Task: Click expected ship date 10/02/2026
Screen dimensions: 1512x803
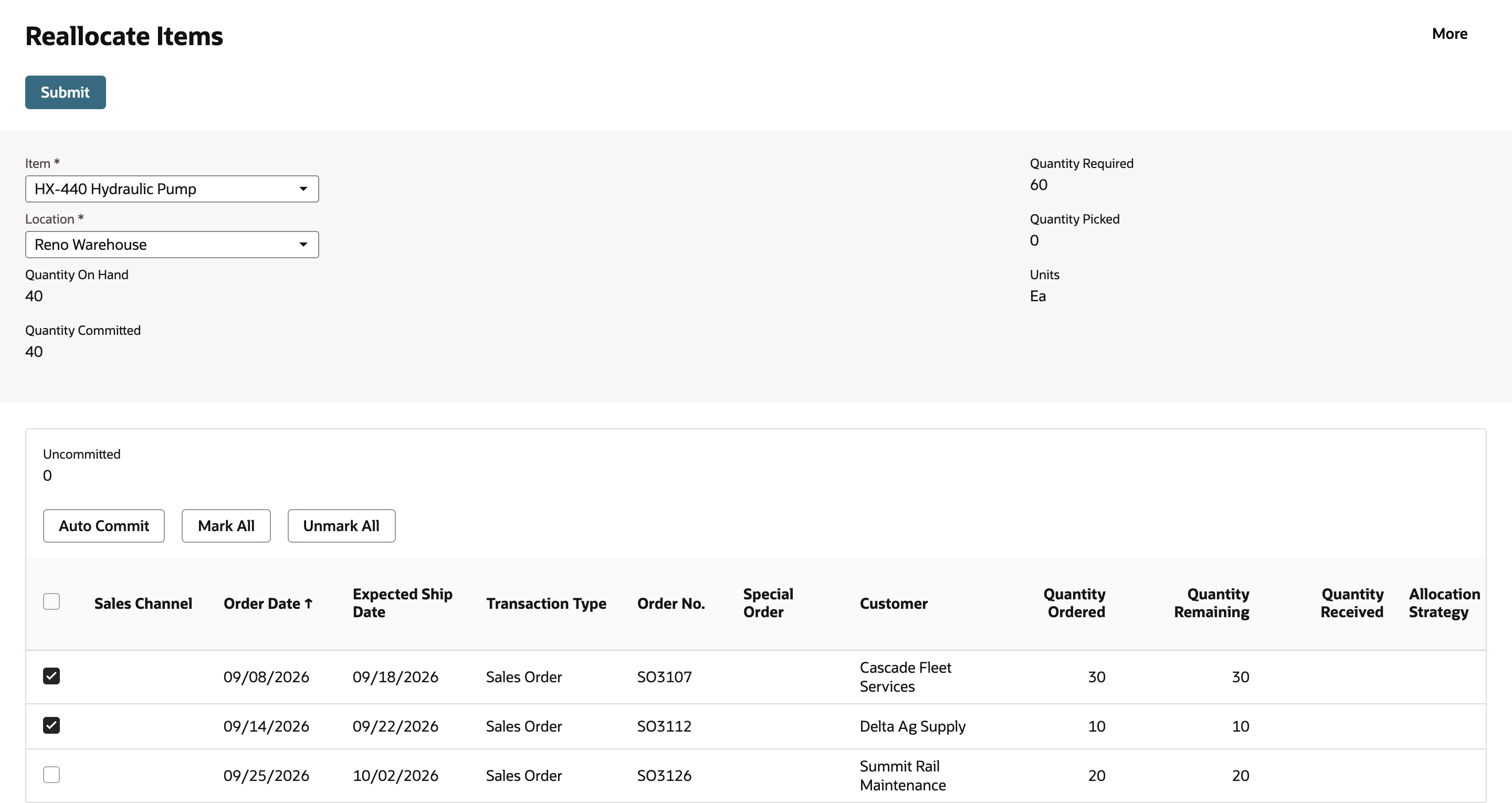Action: [395, 775]
